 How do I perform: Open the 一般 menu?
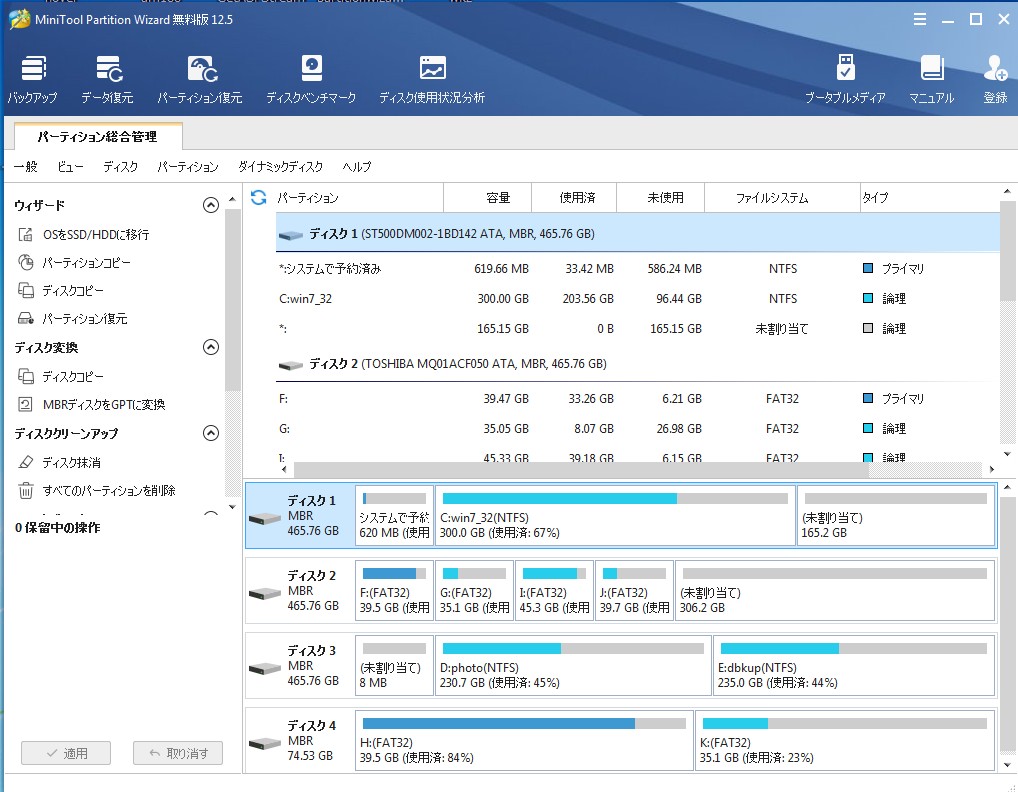tap(25, 167)
